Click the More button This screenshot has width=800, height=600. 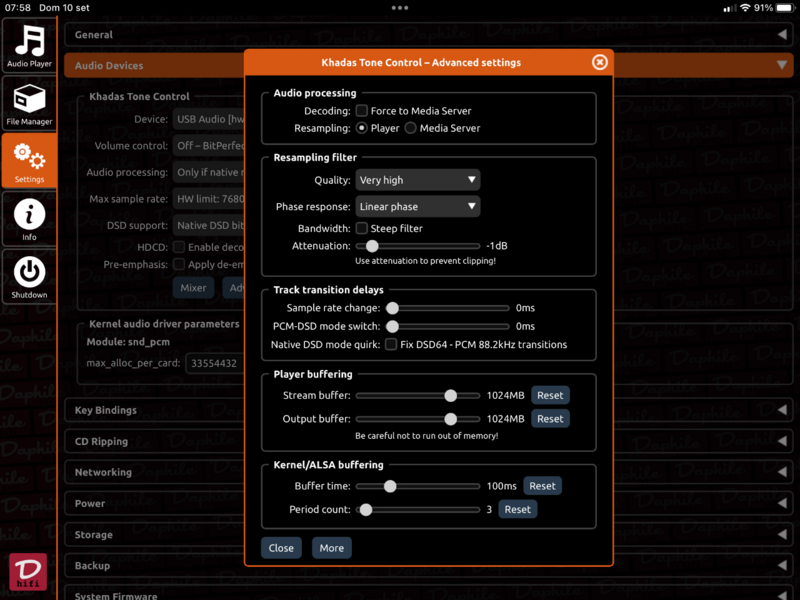click(x=331, y=548)
